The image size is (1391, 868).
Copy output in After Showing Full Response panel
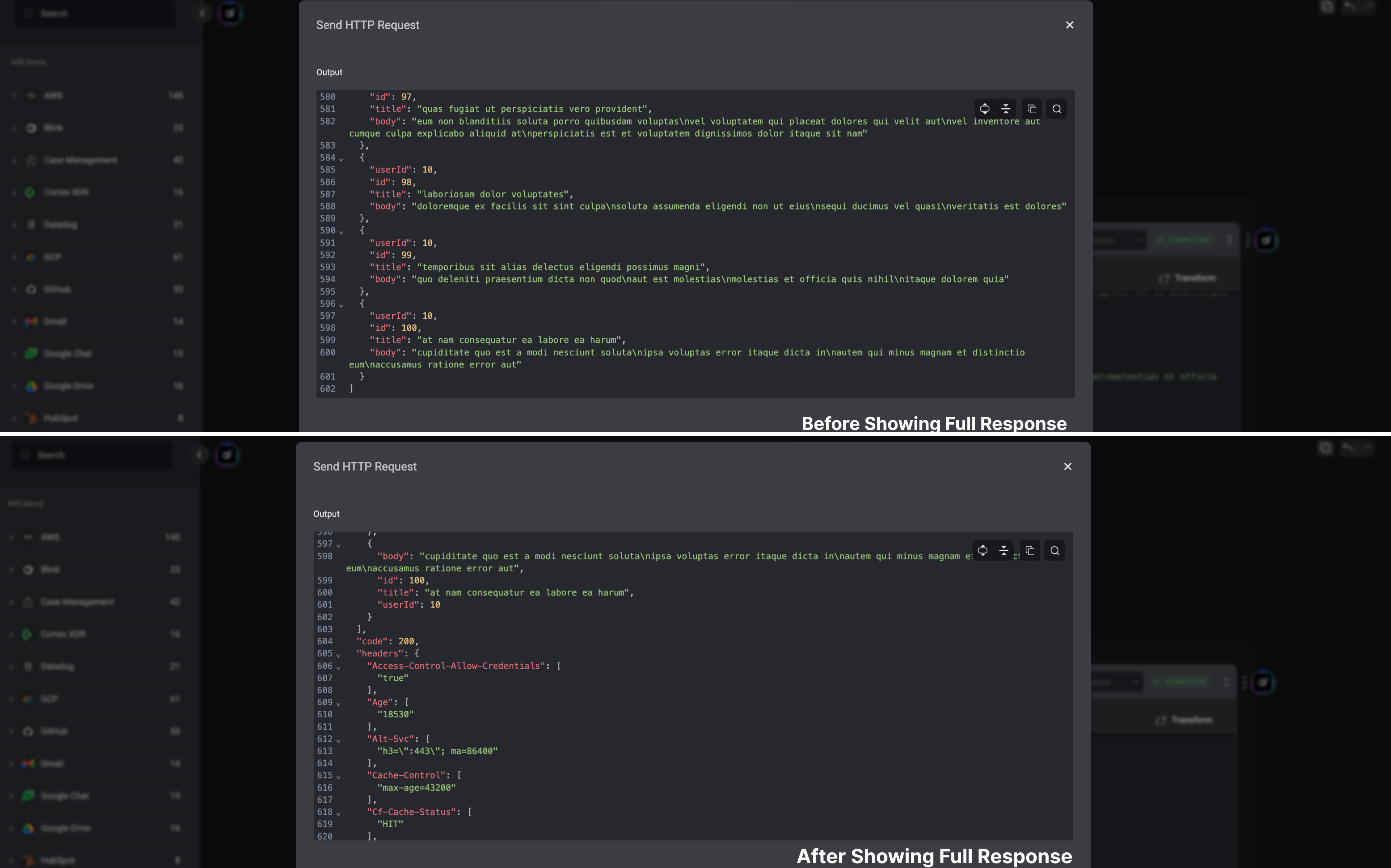click(x=1030, y=550)
